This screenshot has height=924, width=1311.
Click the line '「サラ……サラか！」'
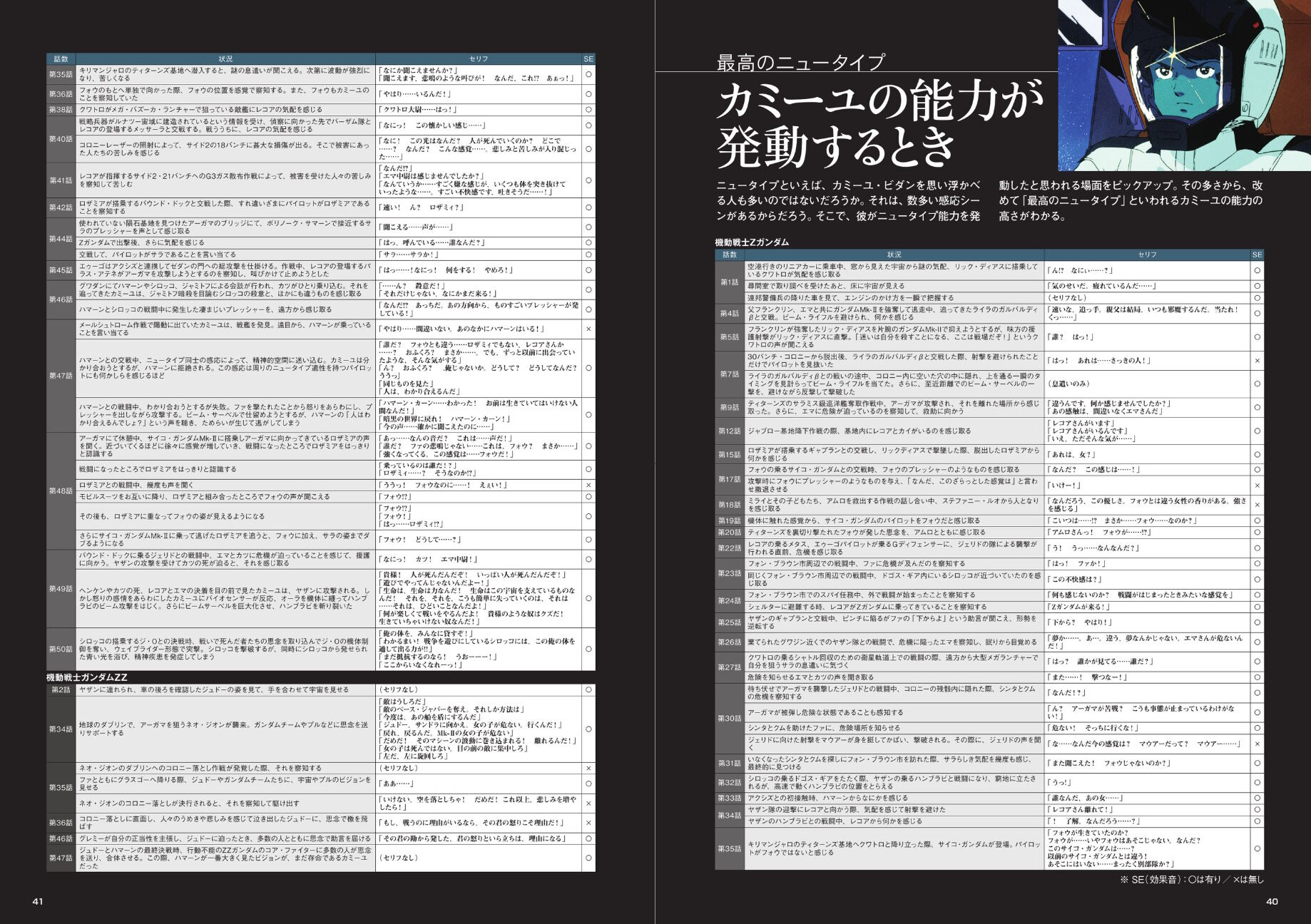[409, 255]
